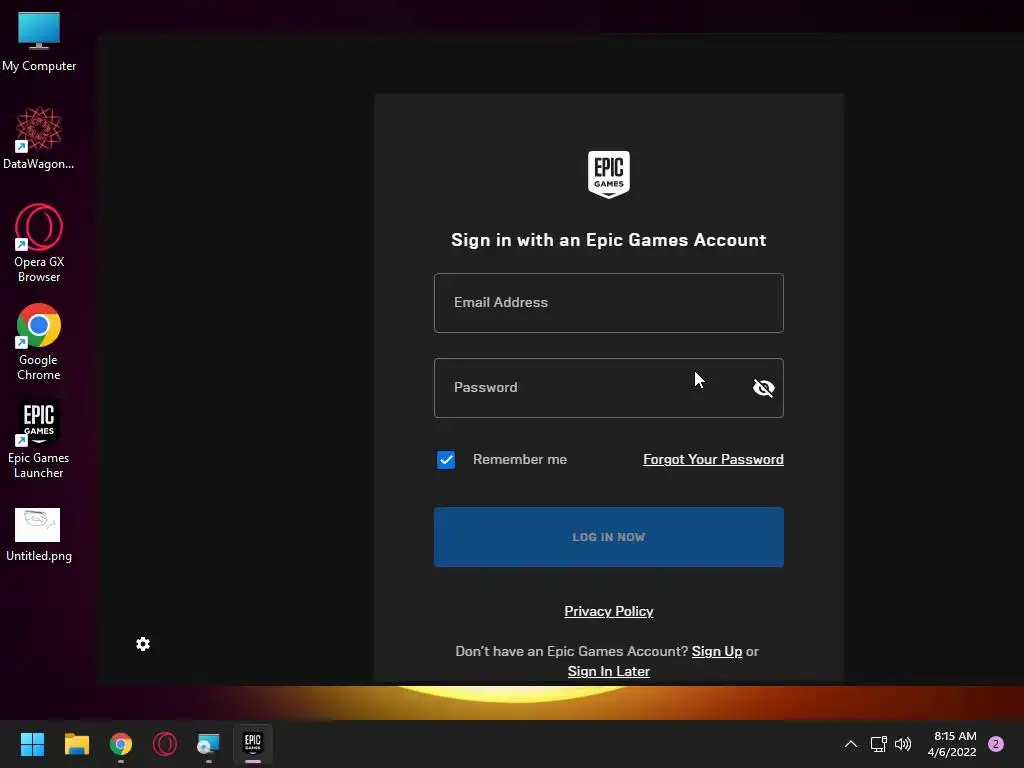Follow the Sign Up link
This screenshot has height=768, width=1024.
tap(716, 651)
